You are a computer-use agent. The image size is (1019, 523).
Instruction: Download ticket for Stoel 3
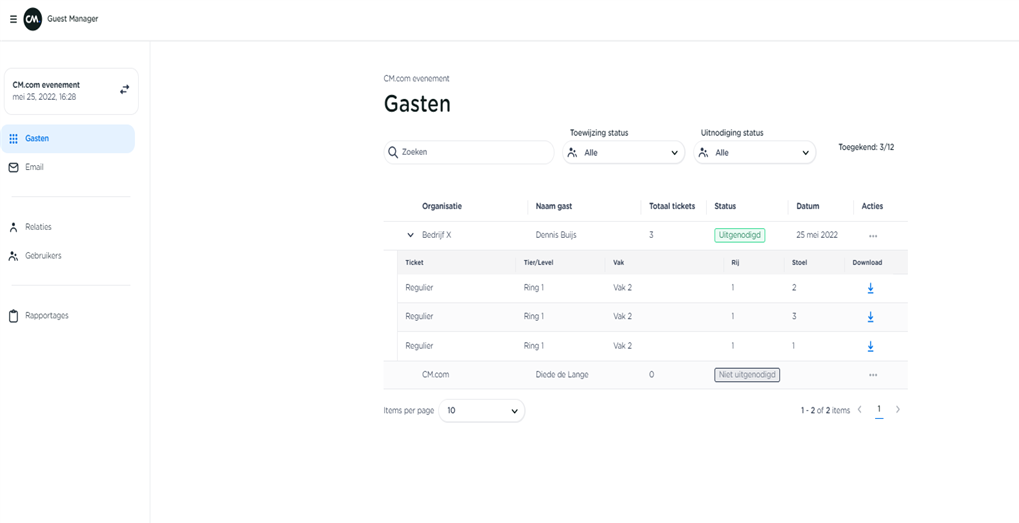[x=870, y=317]
